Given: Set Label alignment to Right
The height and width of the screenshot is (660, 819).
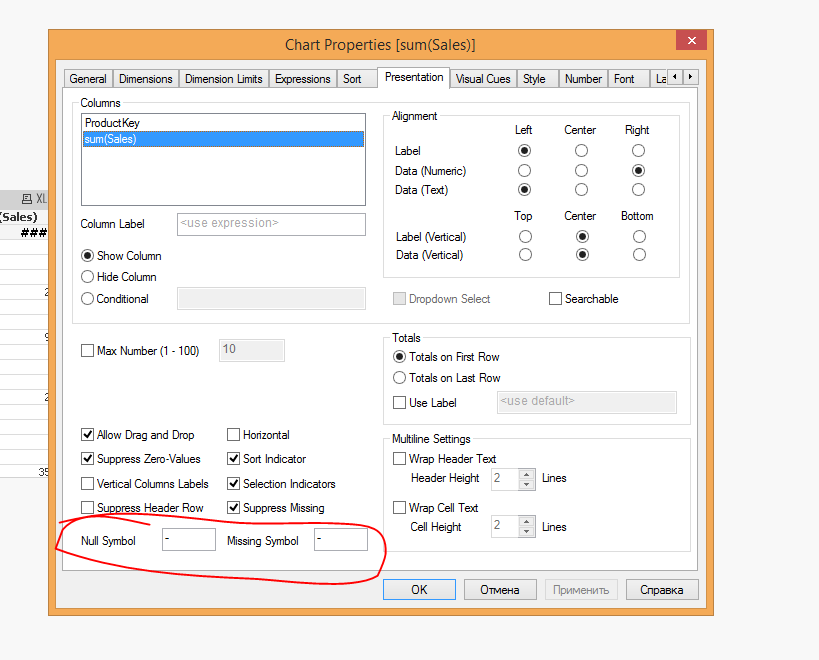Looking at the screenshot, I should (x=638, y=151).
